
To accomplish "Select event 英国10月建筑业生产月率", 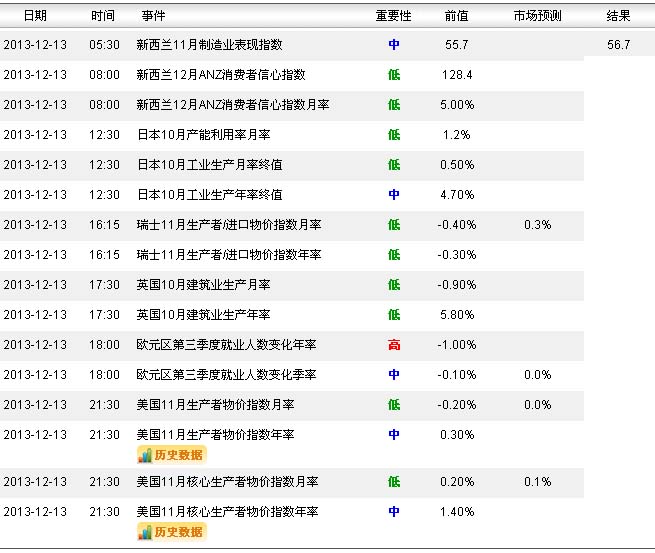I will pyautogui.click(x=203, y=285).
